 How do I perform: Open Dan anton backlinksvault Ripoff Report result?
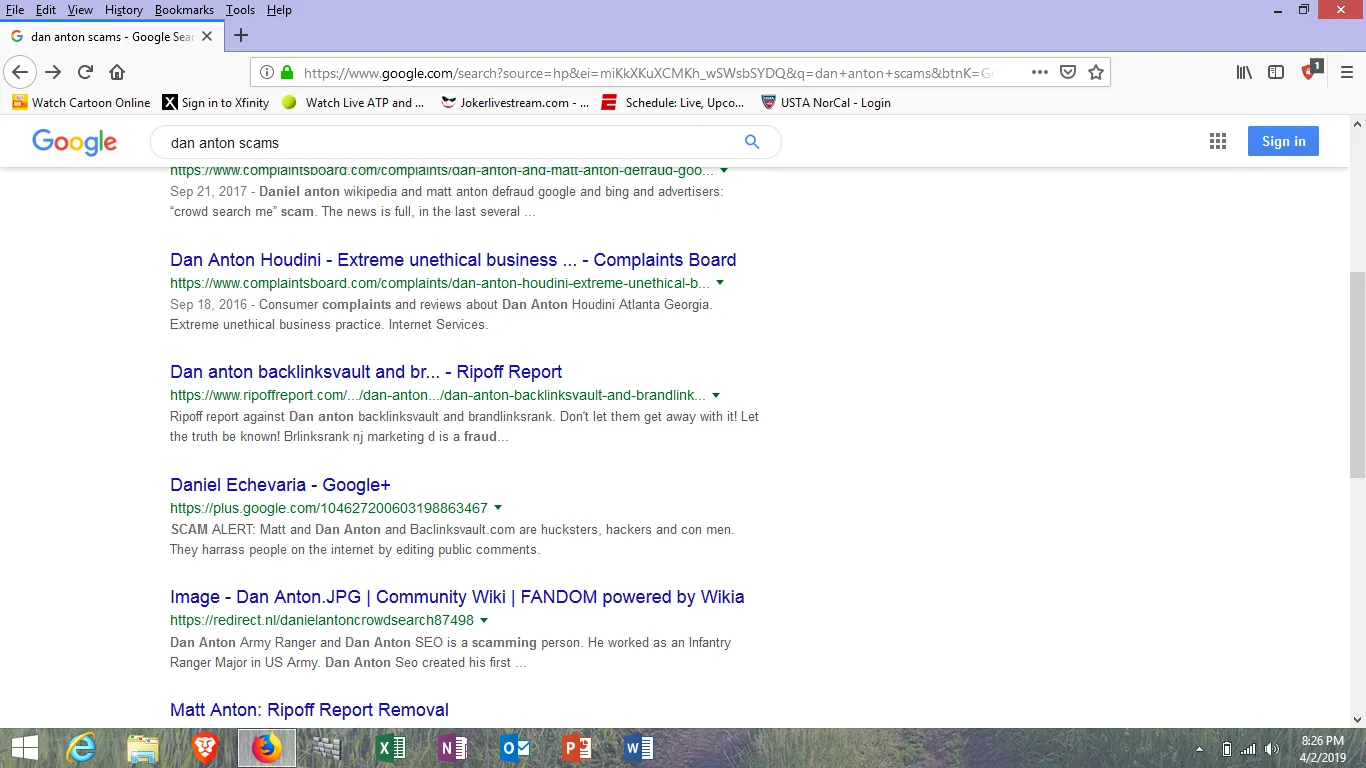(366, 372)
